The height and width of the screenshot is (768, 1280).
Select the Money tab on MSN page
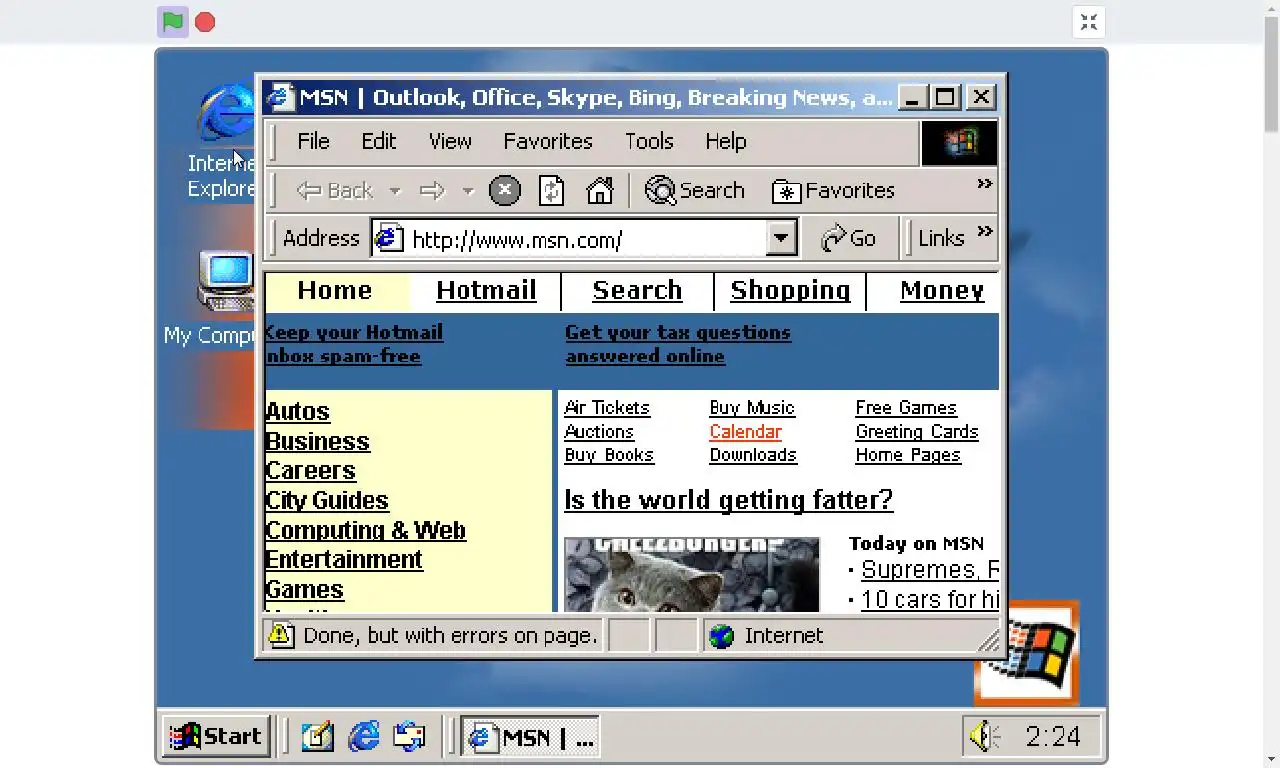[942, 290]
